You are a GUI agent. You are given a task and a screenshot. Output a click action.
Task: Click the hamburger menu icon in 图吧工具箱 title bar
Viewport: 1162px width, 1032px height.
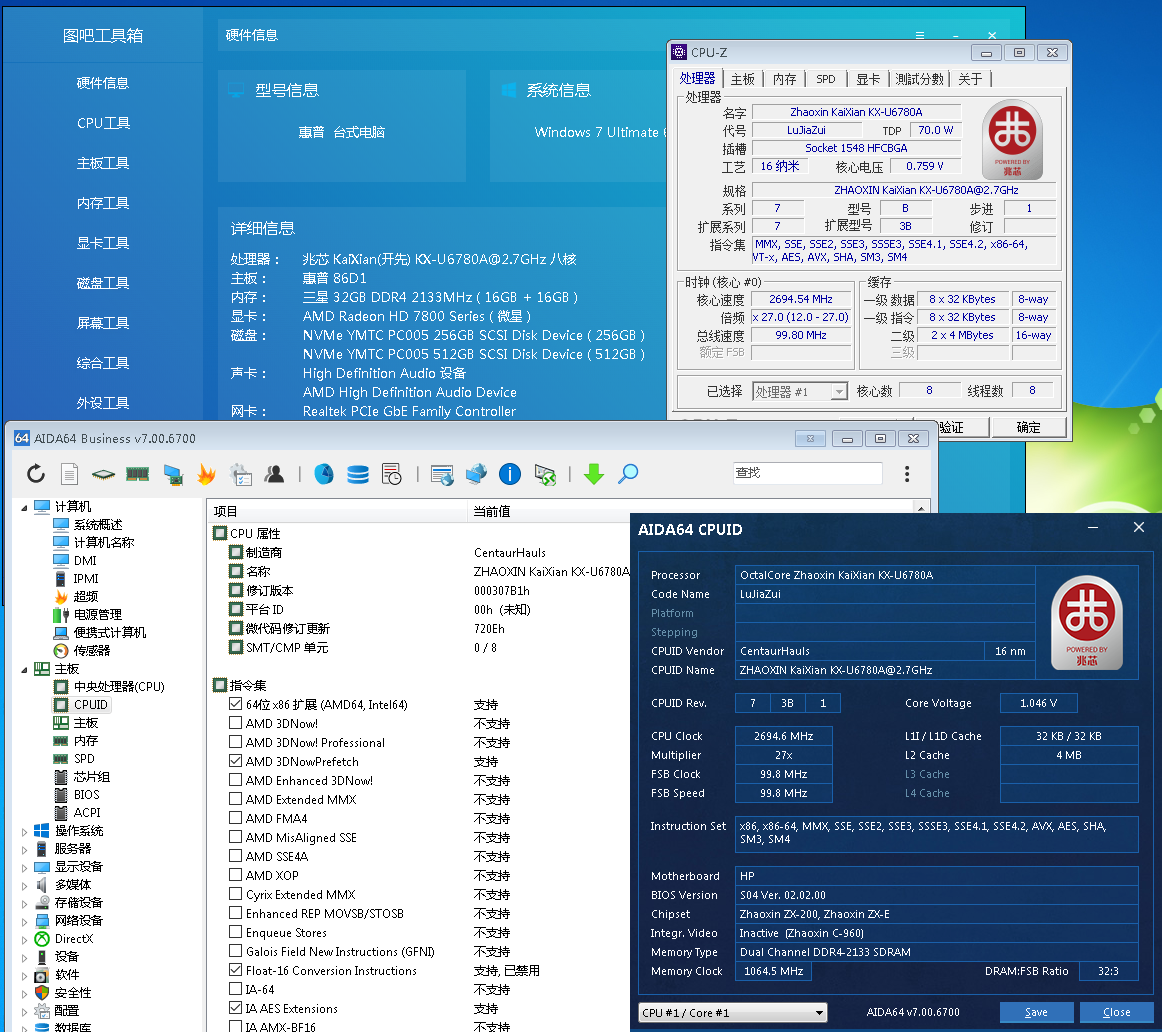pos(920,36)
